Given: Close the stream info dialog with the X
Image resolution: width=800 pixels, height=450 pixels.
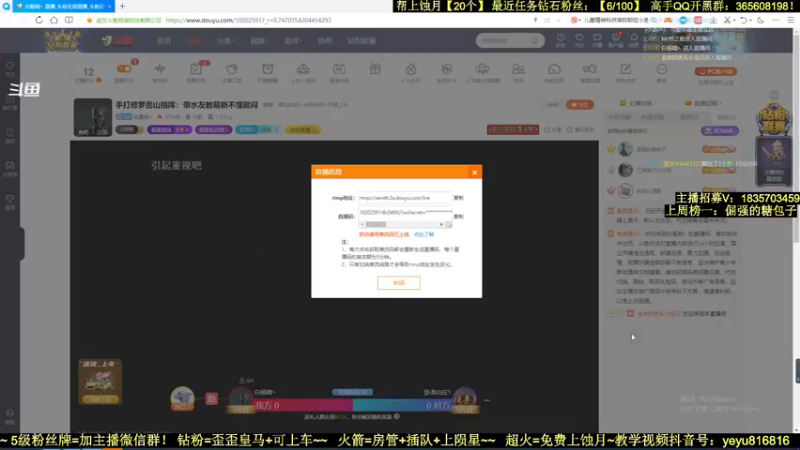Looking at the screenshot, I should tap(474, 172).
